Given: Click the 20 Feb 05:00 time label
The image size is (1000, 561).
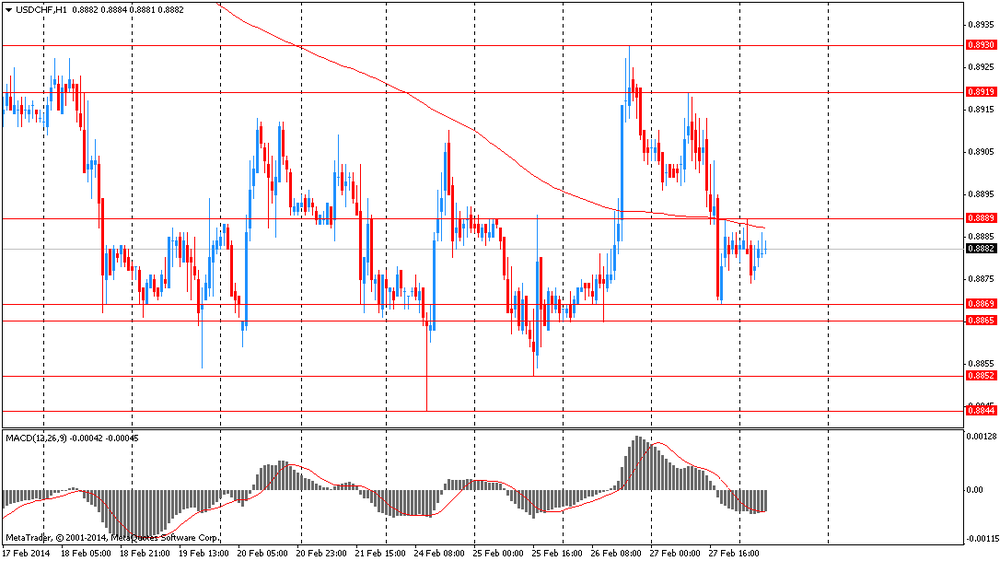Looking at the screenshot, I should [263, 553].
